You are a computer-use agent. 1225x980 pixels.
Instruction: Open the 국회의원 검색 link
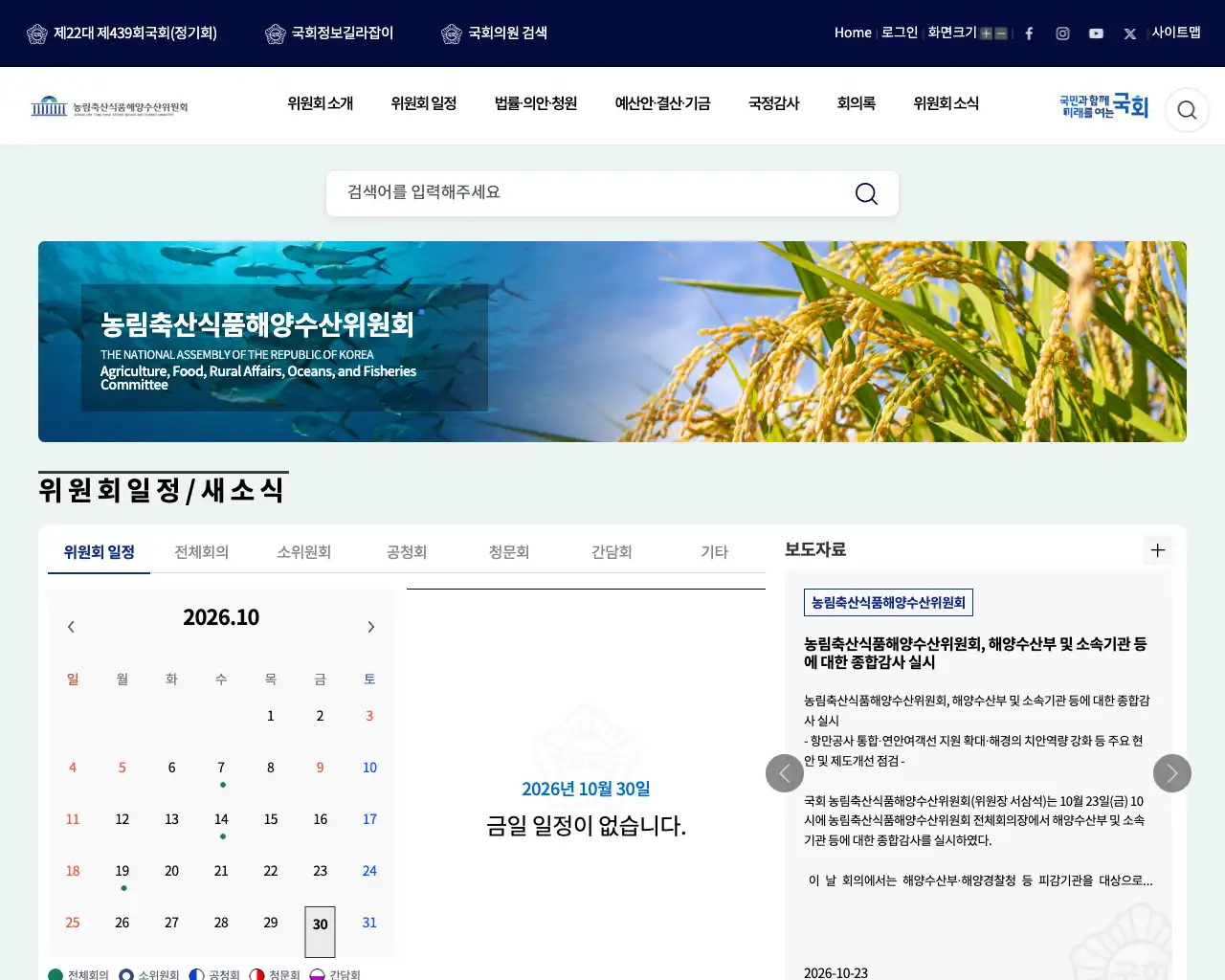pos(507,33)
